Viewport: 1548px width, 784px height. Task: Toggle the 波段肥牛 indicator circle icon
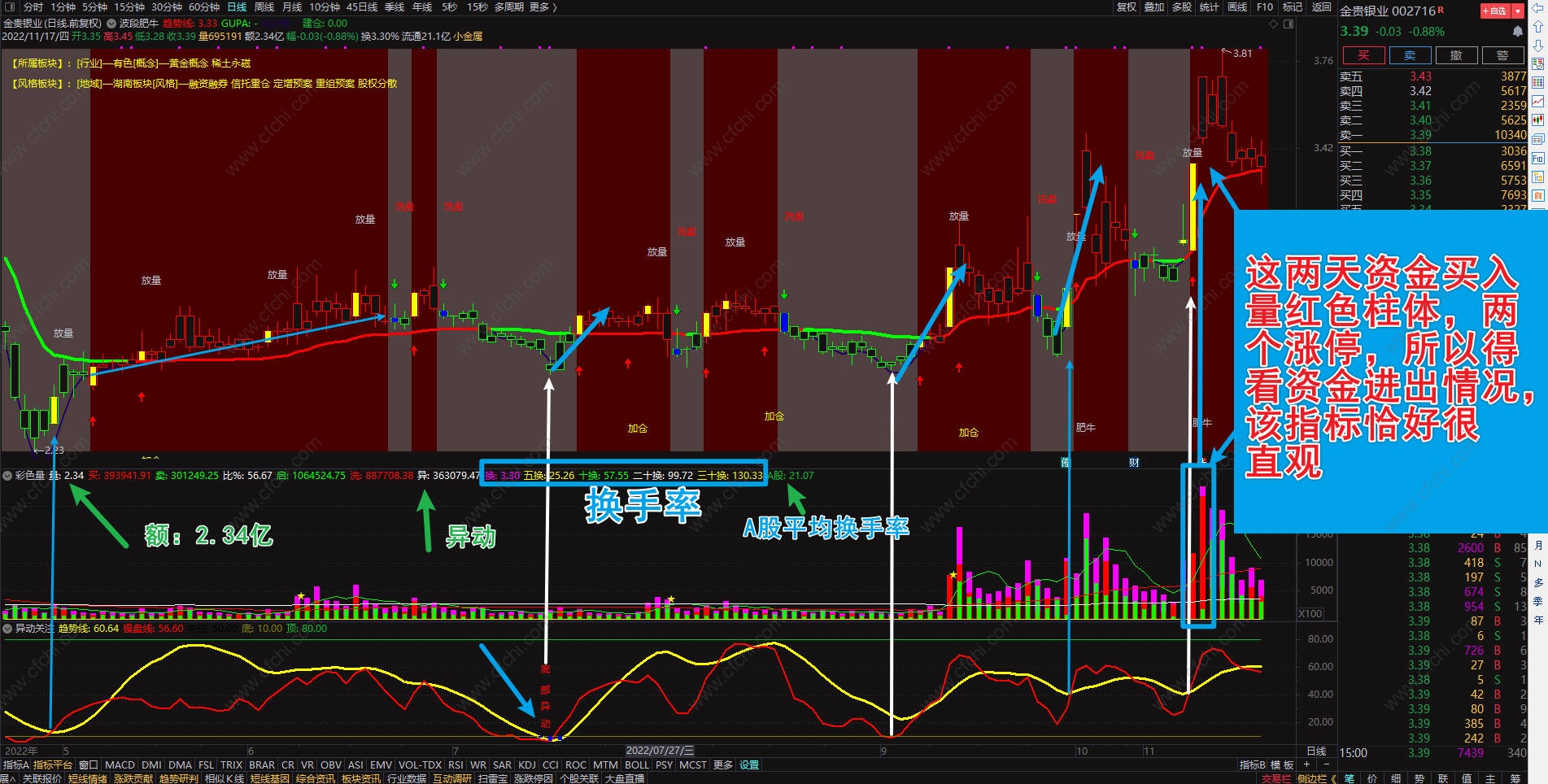[111, 24]
